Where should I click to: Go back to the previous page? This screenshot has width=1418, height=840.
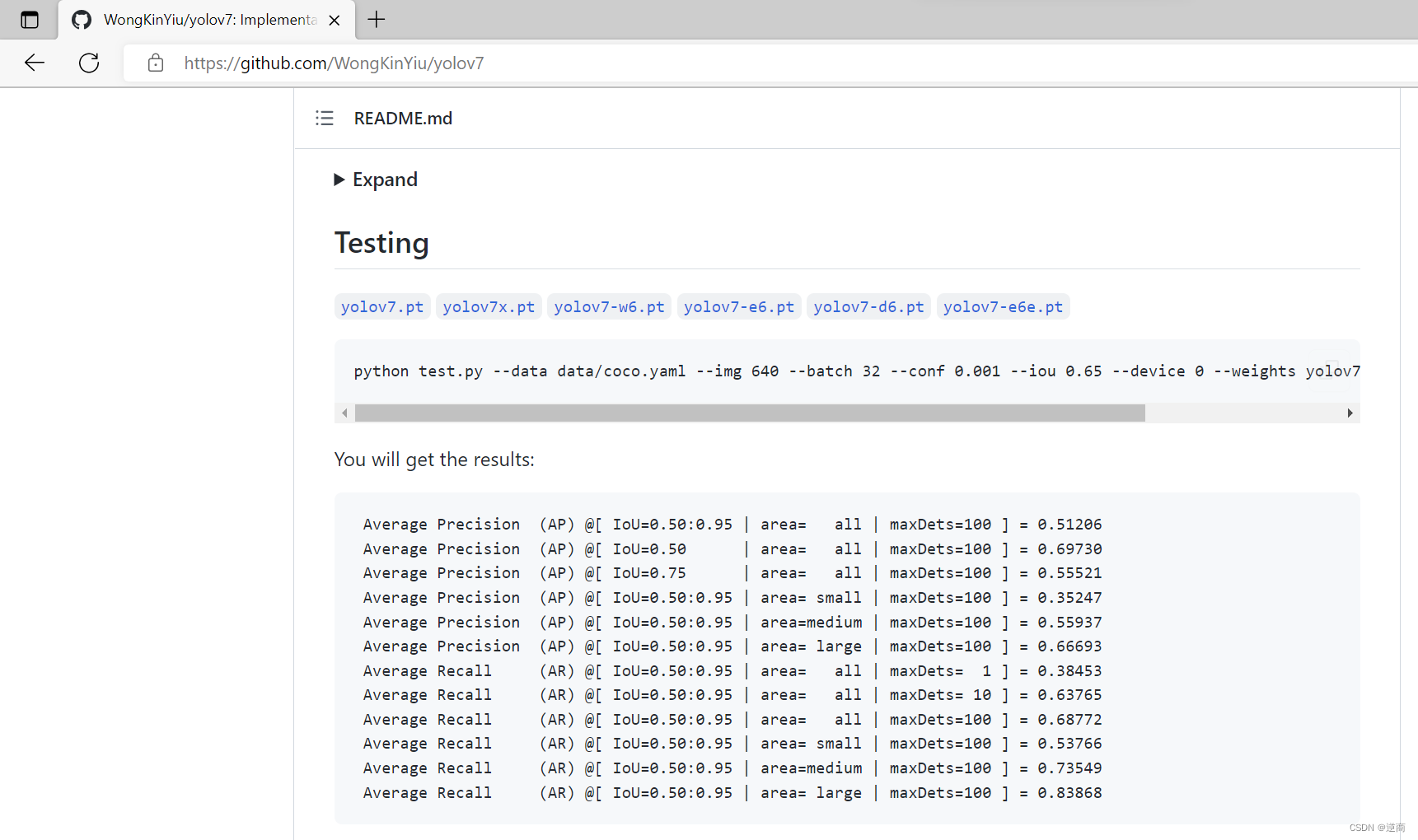pyautogui.click(x=35, y=63)
